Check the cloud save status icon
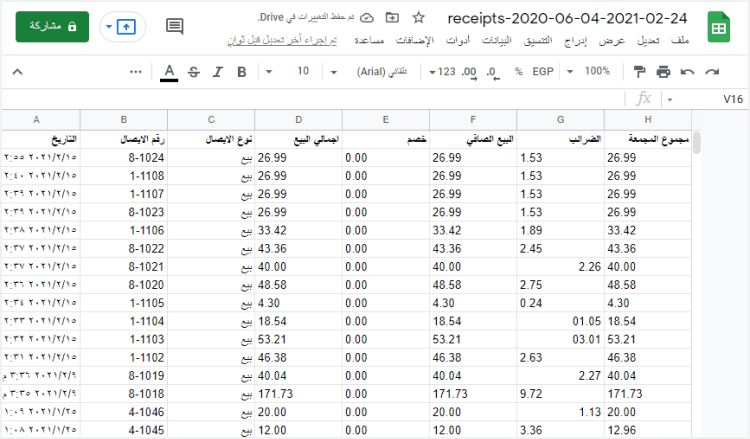Viewport: 750px width, 439px height. click(366, 18)
